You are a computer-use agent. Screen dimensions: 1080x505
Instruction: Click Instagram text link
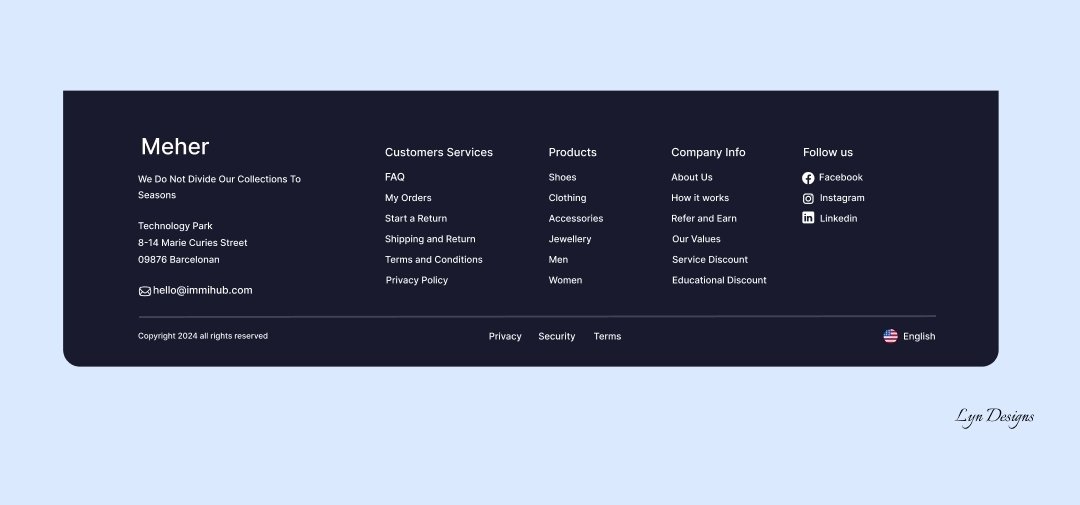point(842,198)
